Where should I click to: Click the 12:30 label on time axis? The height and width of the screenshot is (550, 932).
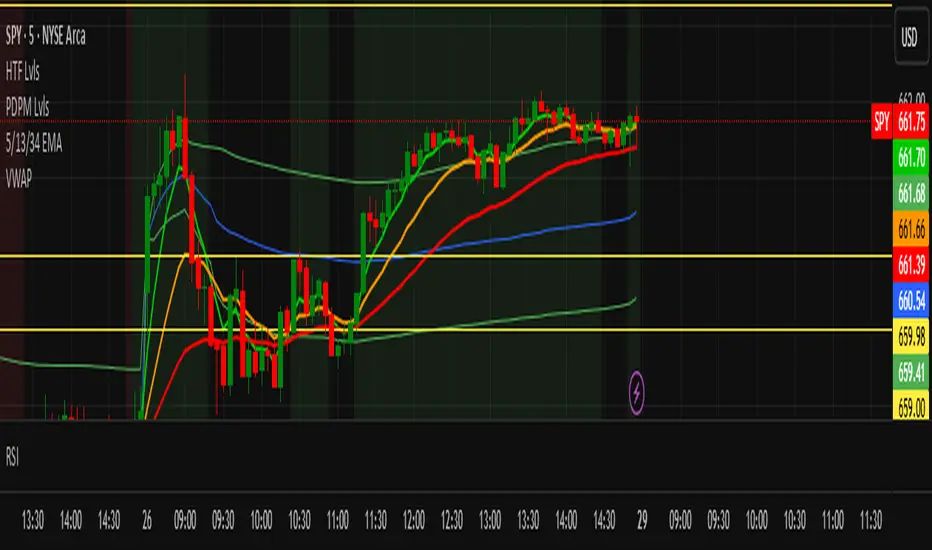[x=452, y=521]
